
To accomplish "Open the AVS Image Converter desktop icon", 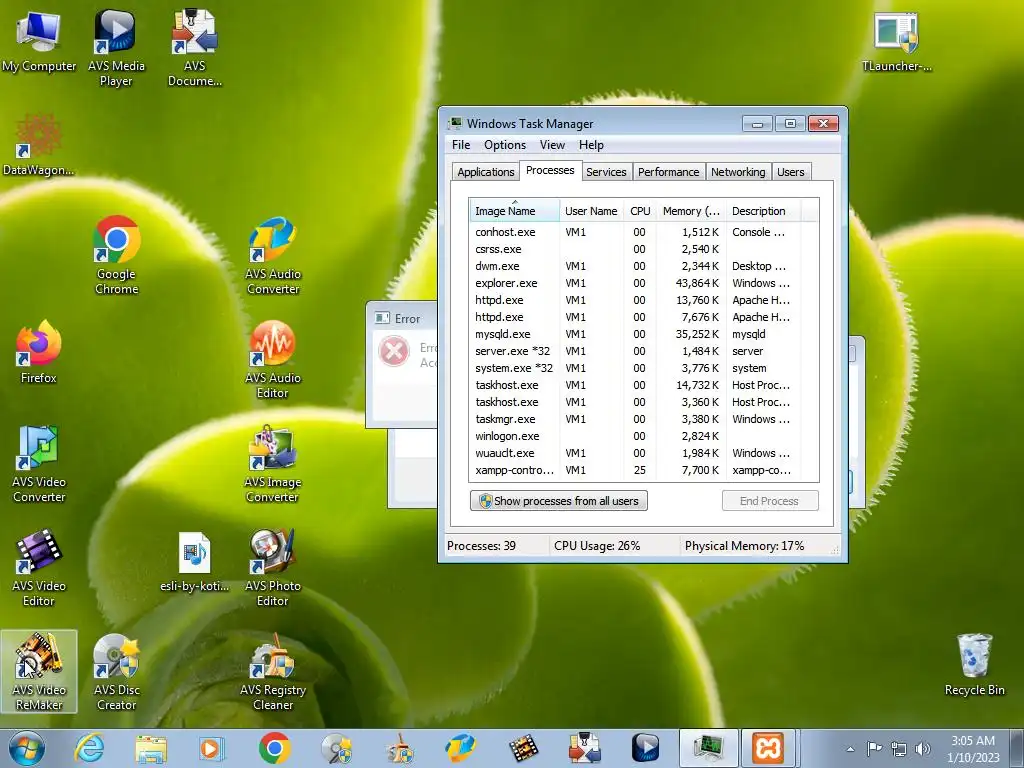I will pos(272,464).
